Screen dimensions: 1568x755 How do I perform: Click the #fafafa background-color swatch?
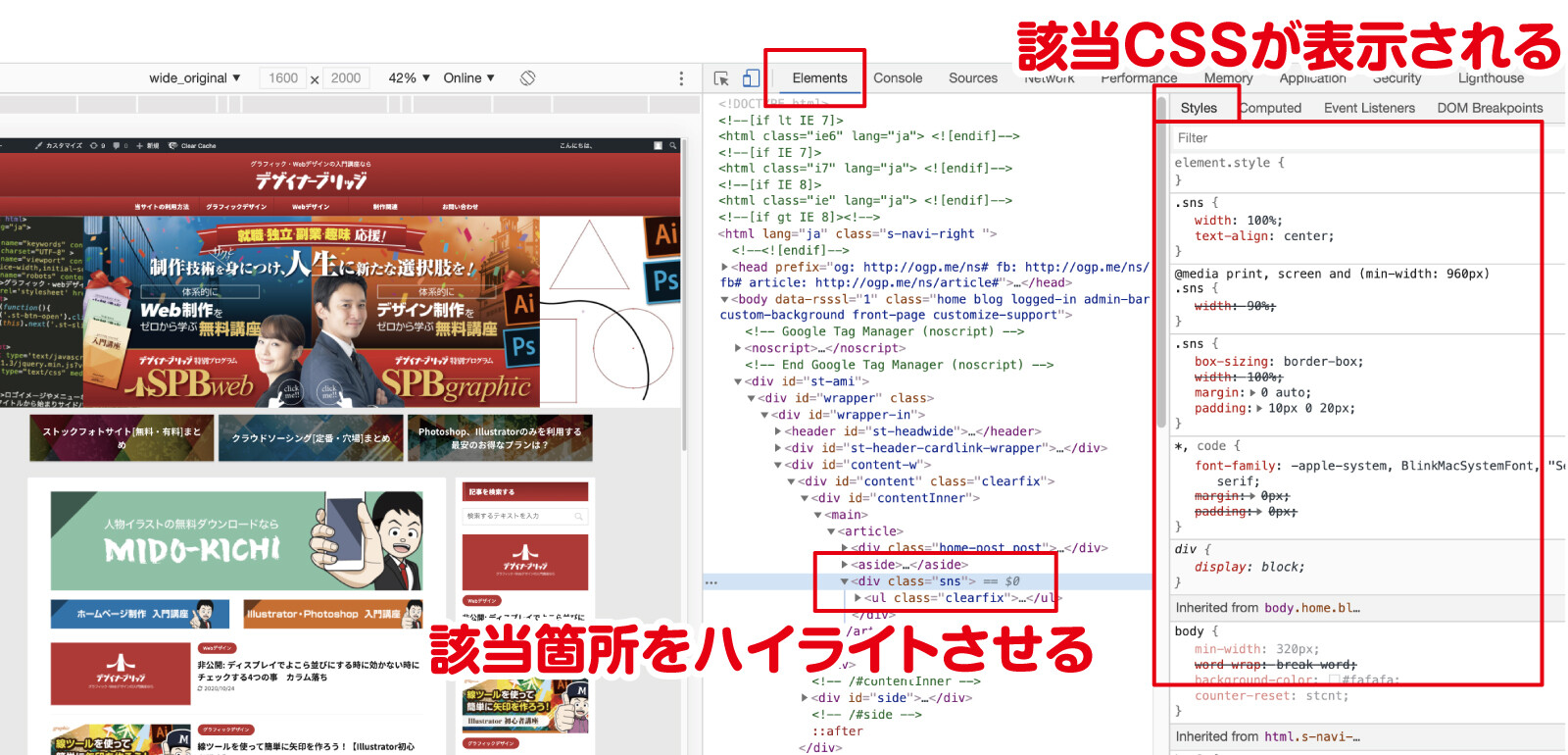click(1334, 679)
